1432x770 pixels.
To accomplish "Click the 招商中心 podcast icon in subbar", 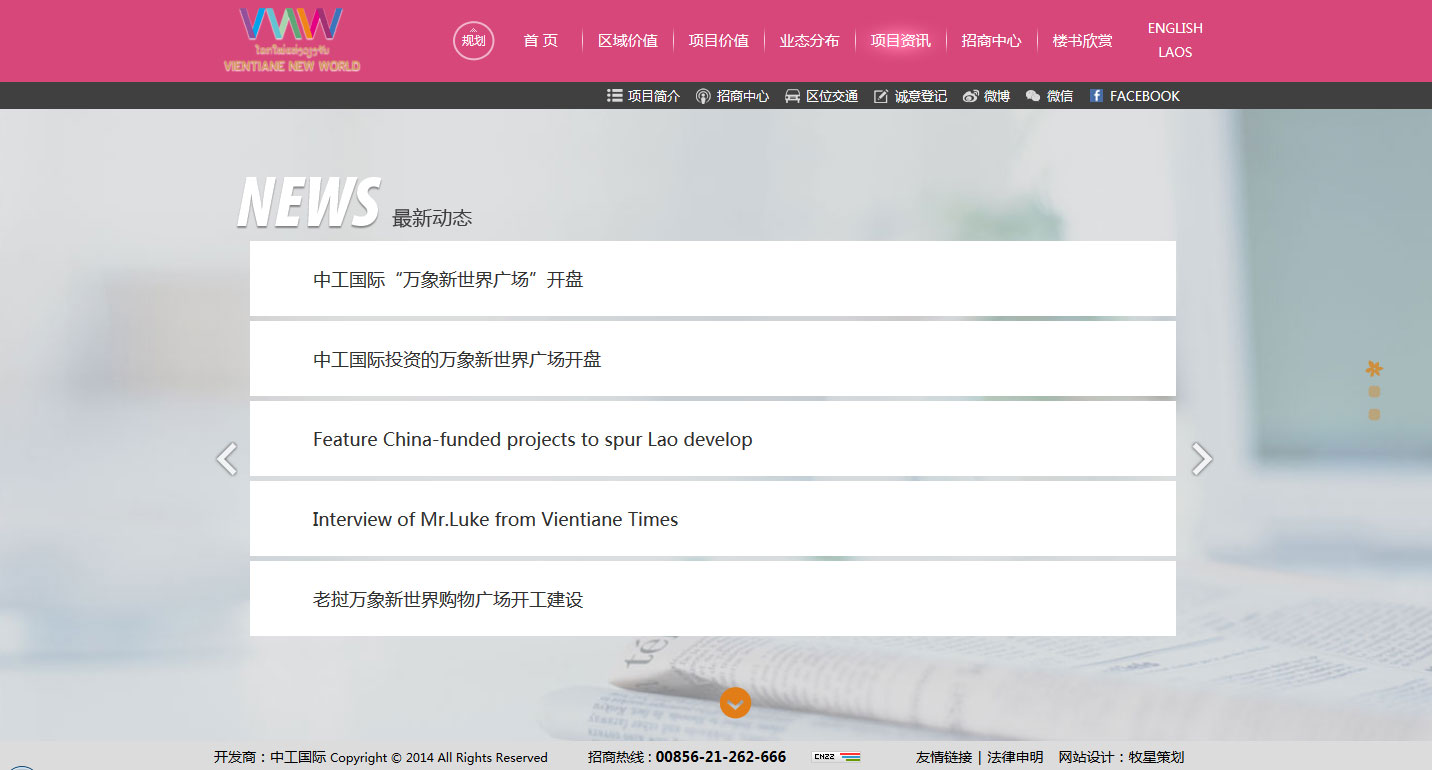I will (703, 96).
